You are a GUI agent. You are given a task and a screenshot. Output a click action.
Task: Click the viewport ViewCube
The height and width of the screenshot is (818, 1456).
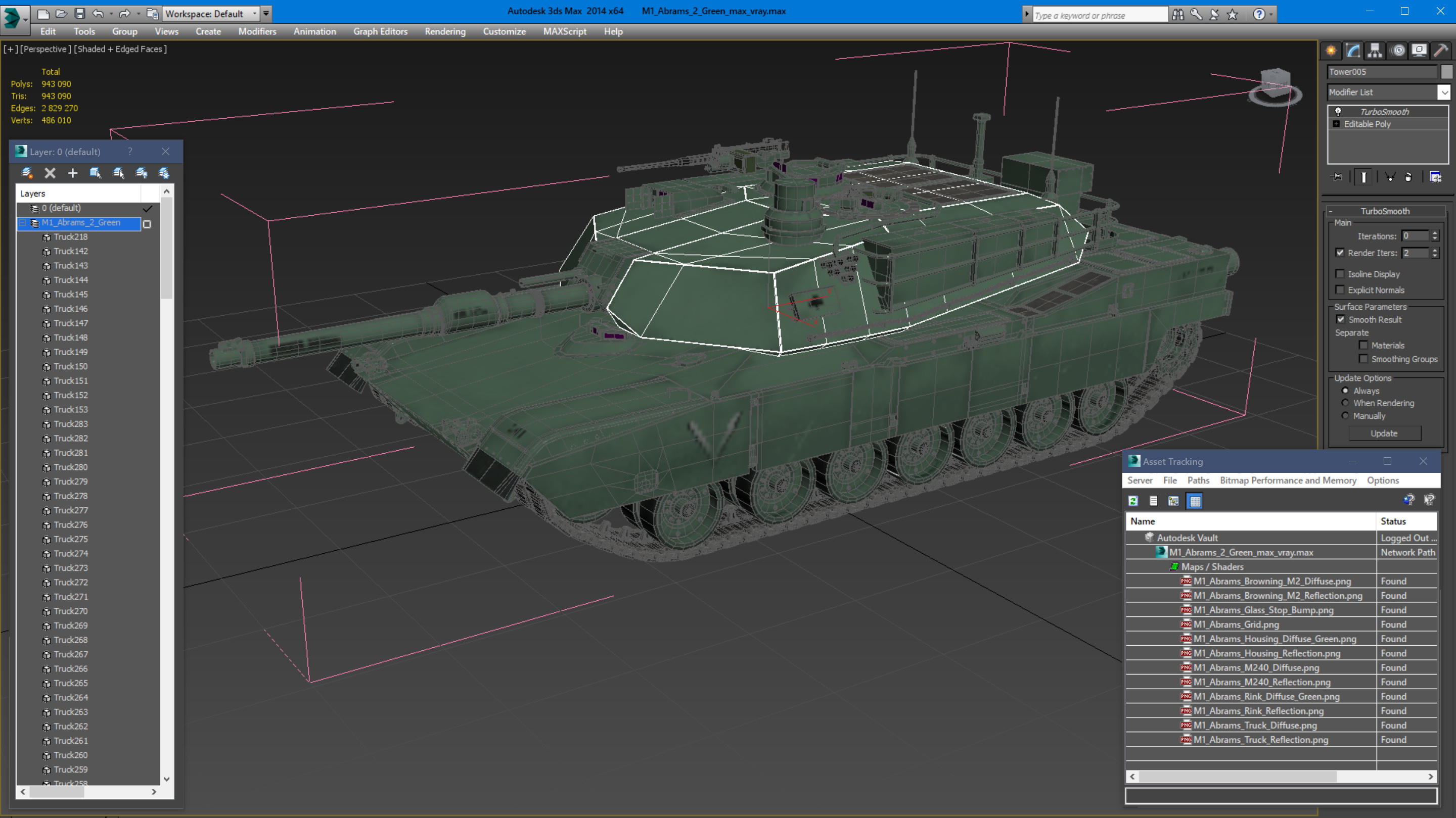[x=1275, y=86]
